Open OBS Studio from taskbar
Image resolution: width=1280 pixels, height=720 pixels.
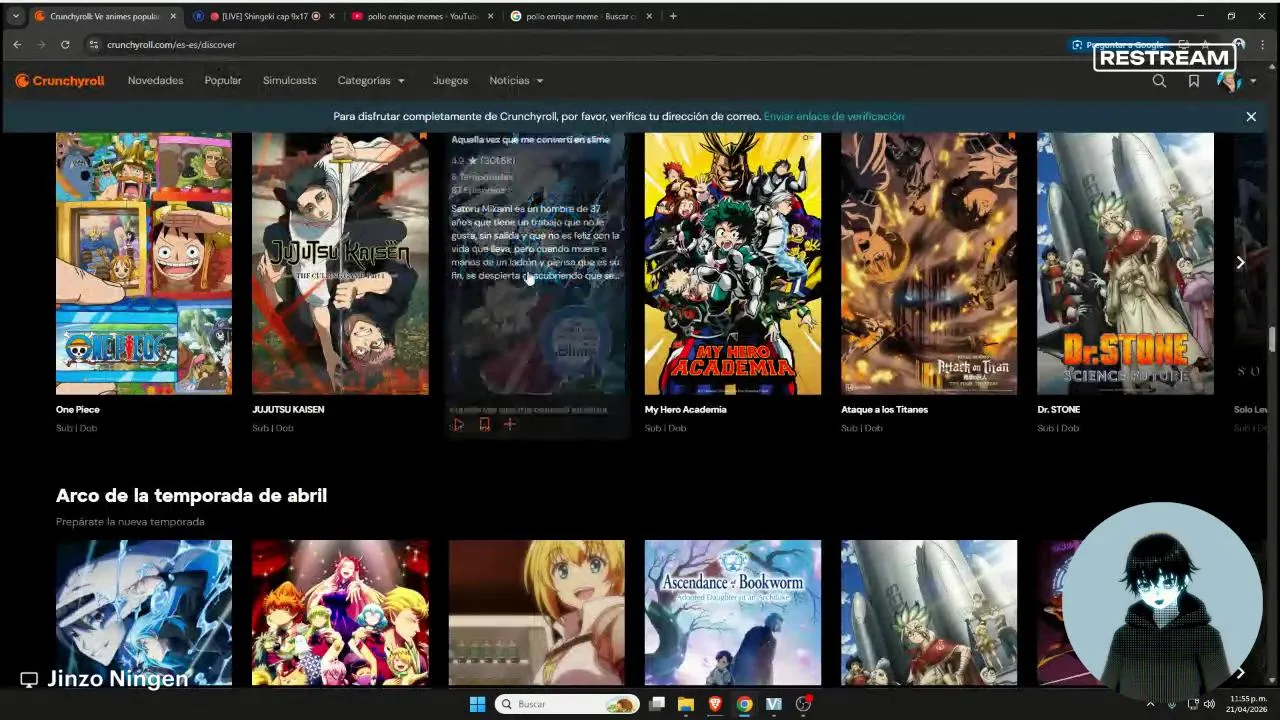tap(803, 704)
